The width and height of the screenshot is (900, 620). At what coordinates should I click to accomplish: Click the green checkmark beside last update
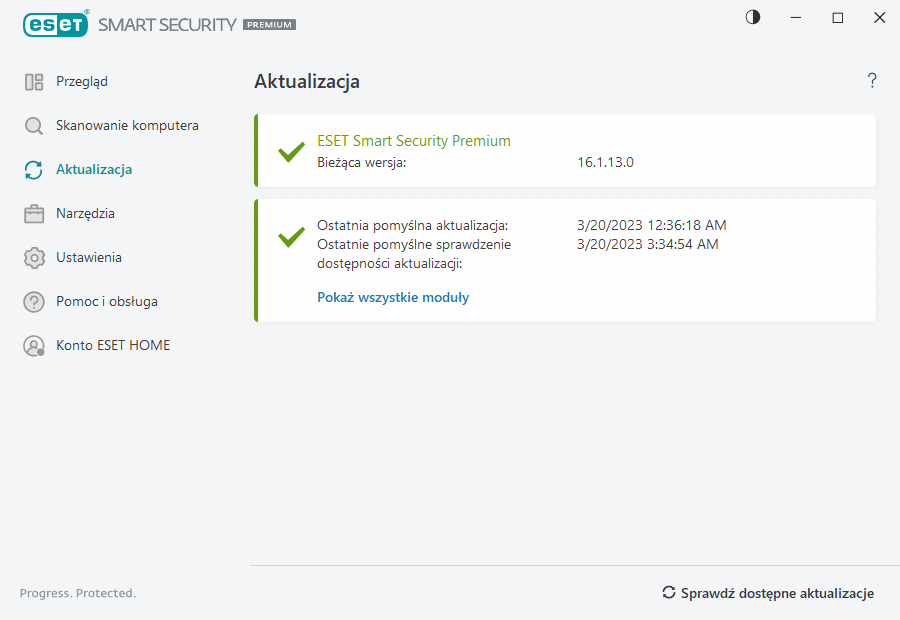(x=291, y=237)
